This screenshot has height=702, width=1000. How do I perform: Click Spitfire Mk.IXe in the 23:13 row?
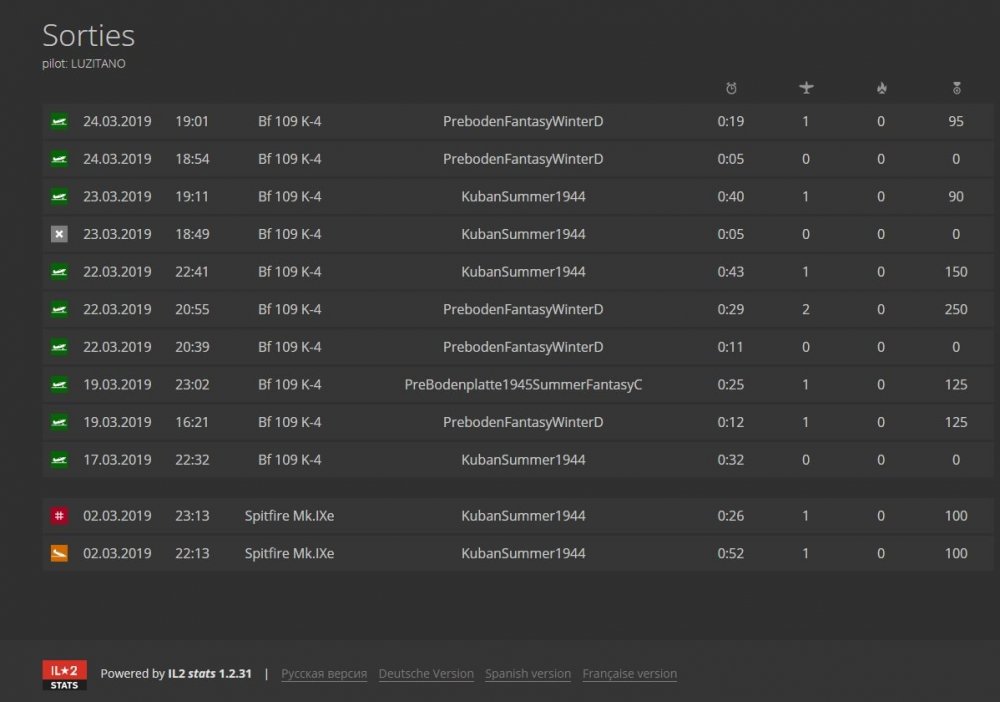pyautogui.click(x=290, y=516)
